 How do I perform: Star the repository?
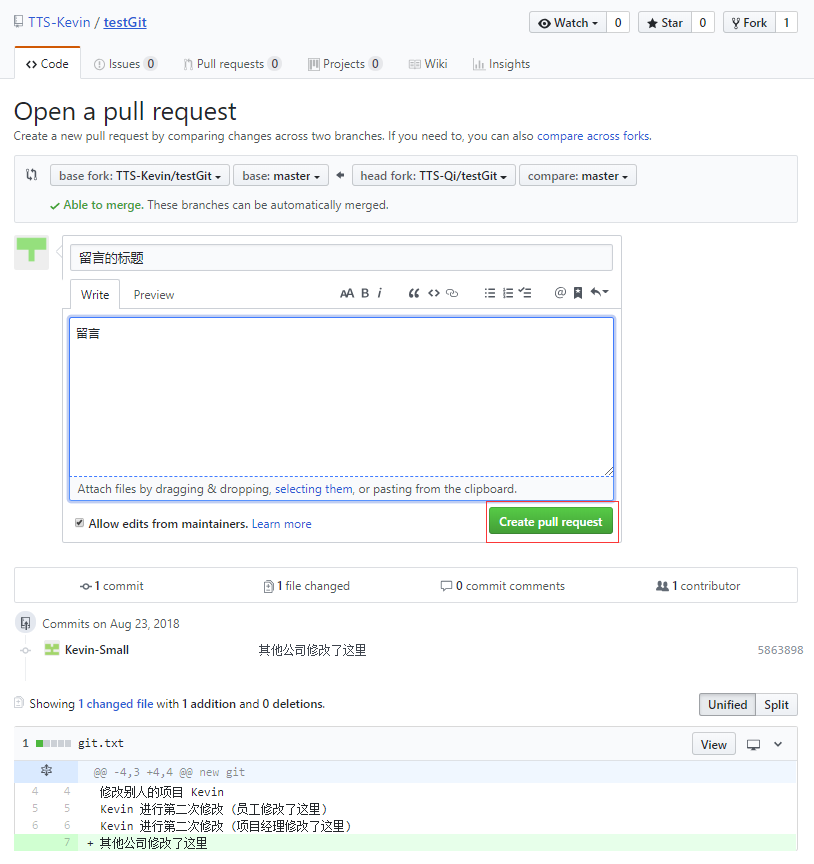coord(665,23)
